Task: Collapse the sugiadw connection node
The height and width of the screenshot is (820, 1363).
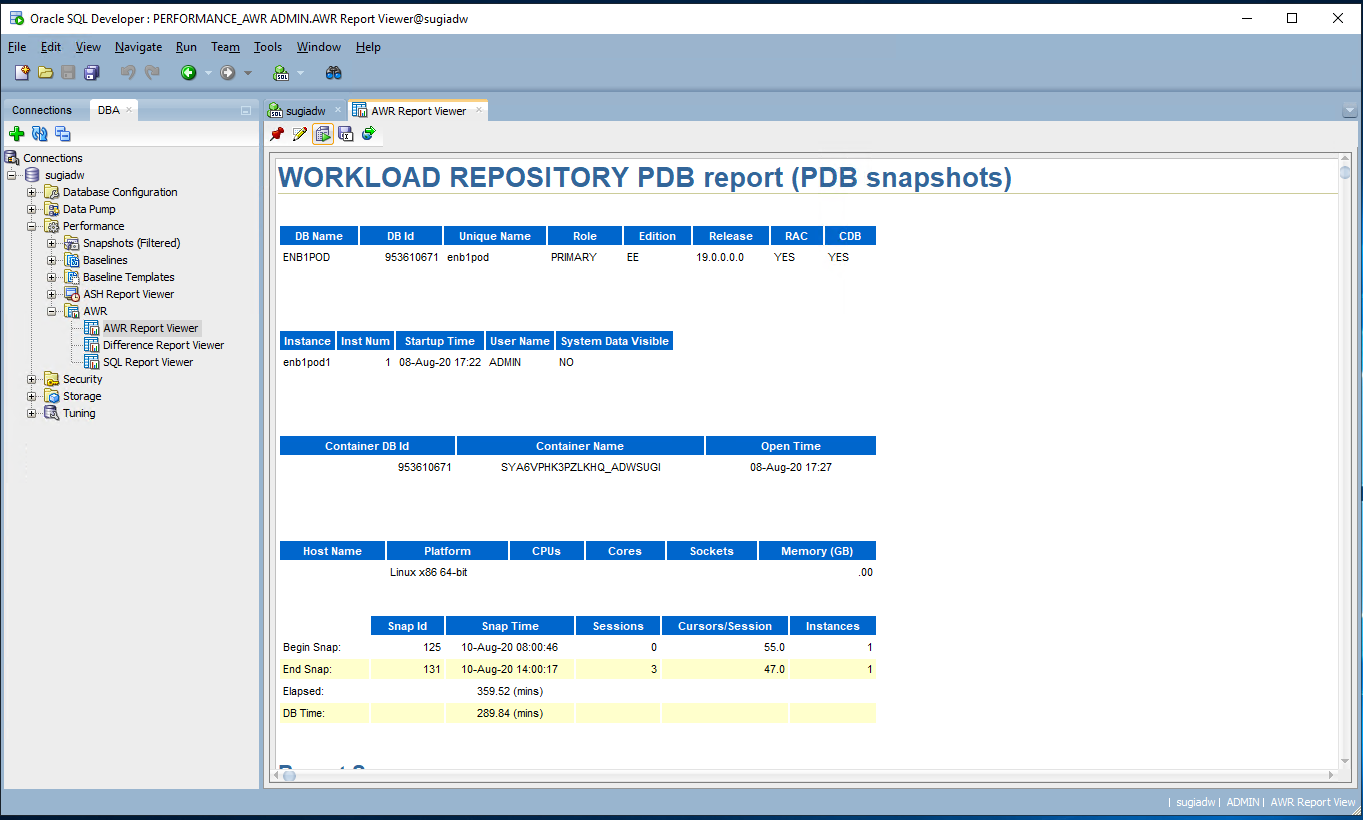Action: [12, 175]
